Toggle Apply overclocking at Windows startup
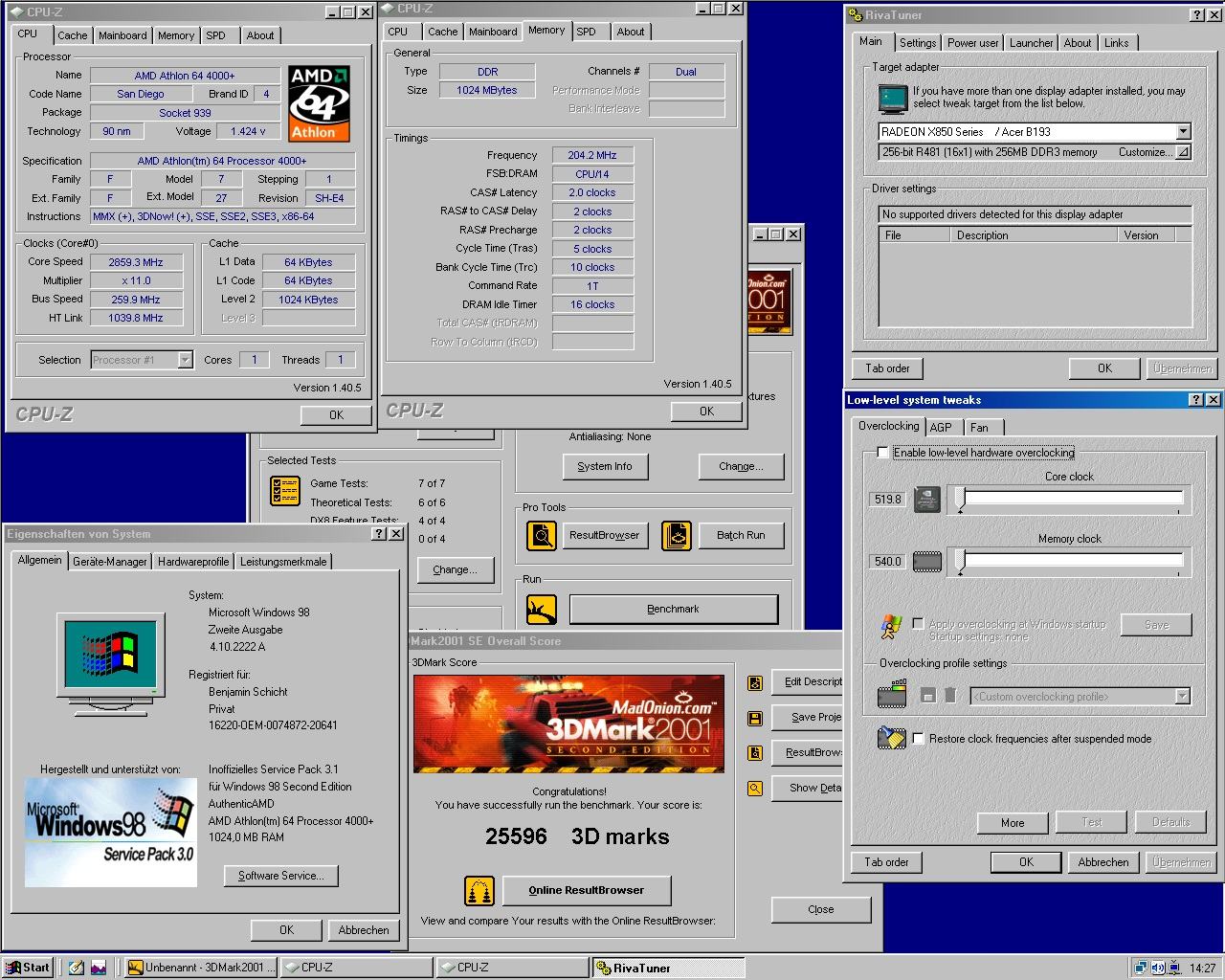1225x980 pixels. point(918,624)
